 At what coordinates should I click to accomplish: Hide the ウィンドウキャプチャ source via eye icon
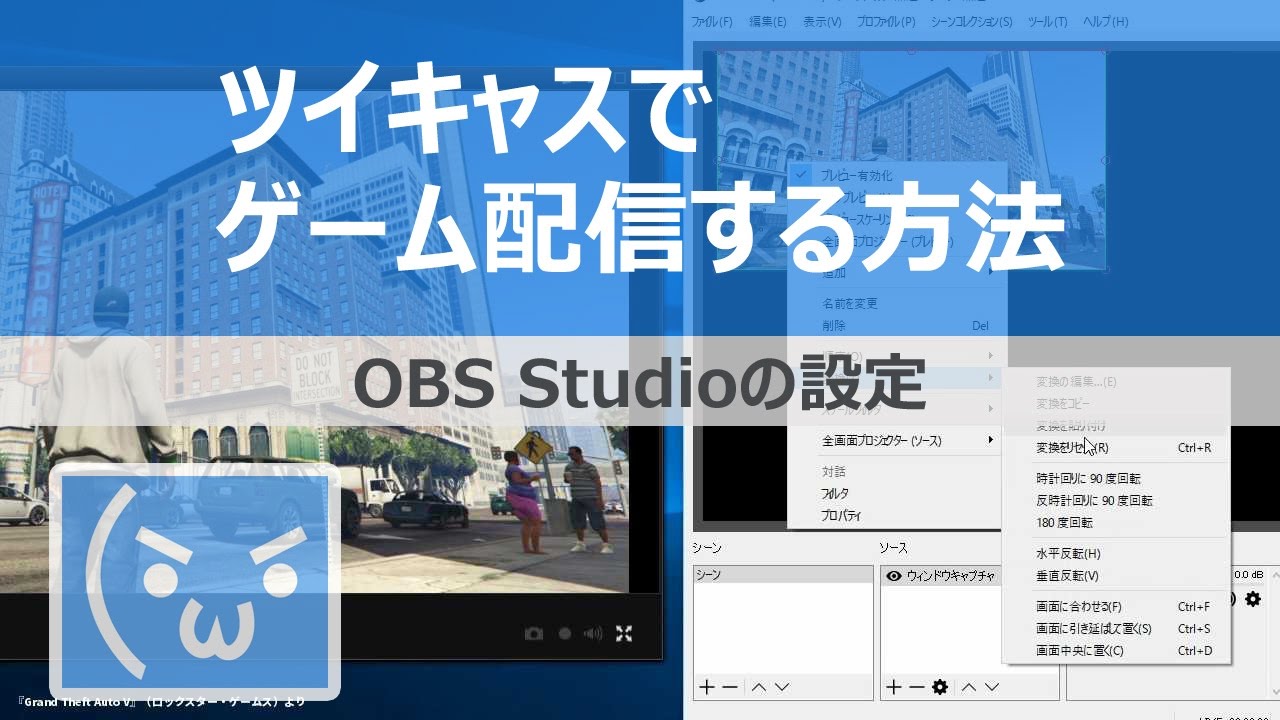[x=894, y=576]
